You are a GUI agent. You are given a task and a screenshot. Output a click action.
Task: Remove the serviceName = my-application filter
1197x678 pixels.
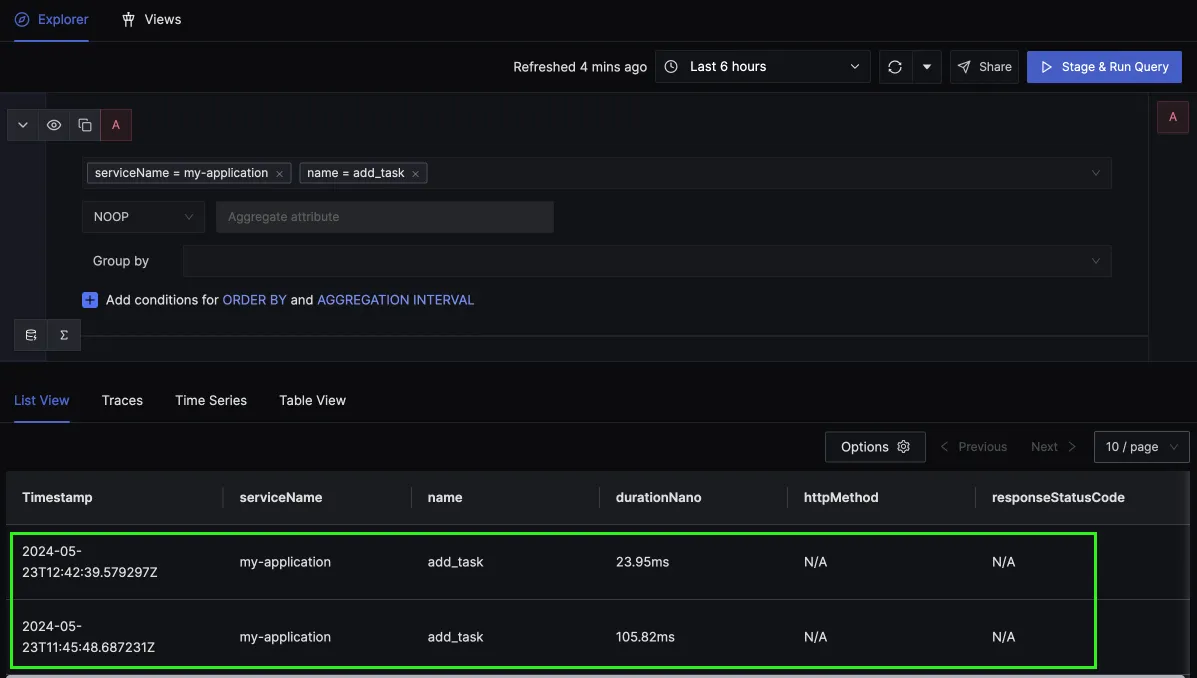click(x=279, y=174)
